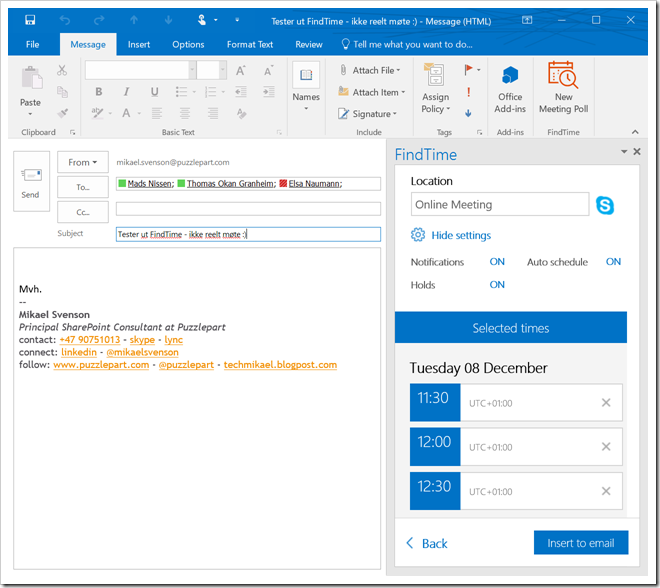Image resolution: width=660 pixels, height=588 pixels.
Task: Click the Copy icon in Clipboard group
Action: pyautogui.click(x=62, y=91)
